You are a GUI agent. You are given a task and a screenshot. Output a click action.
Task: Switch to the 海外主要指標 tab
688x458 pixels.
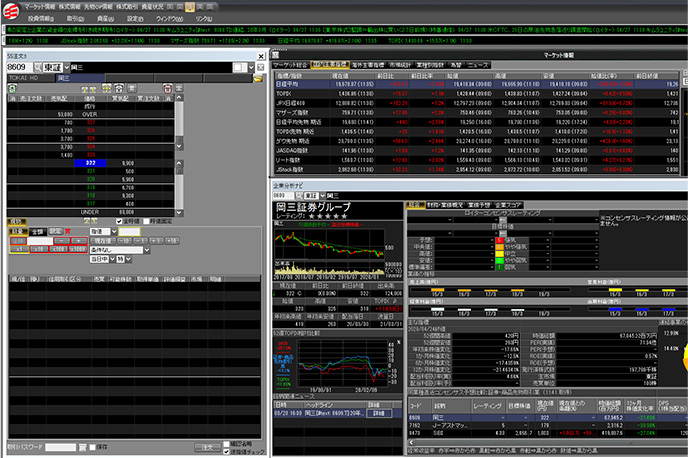[x=368, y=65]
